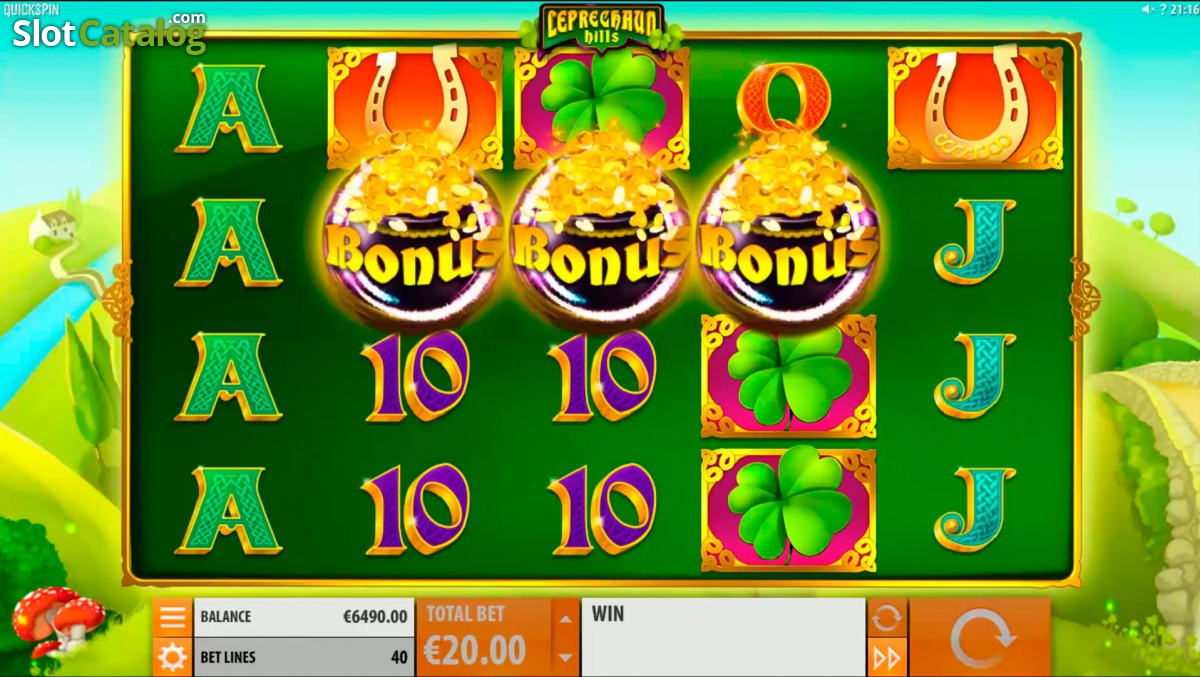Open the SlotCatalog.com logo link
1200x677 pixels.
click(109, 32)
